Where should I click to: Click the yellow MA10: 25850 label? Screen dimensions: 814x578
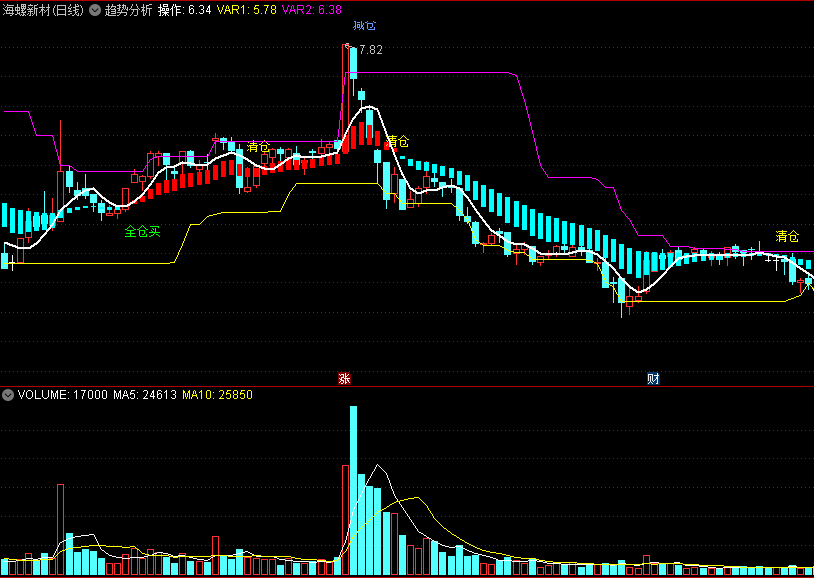pyautogui.click(x=218, y=395)
